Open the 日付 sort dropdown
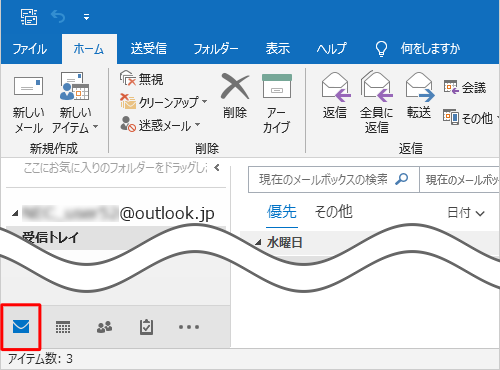 click(466, 213)
